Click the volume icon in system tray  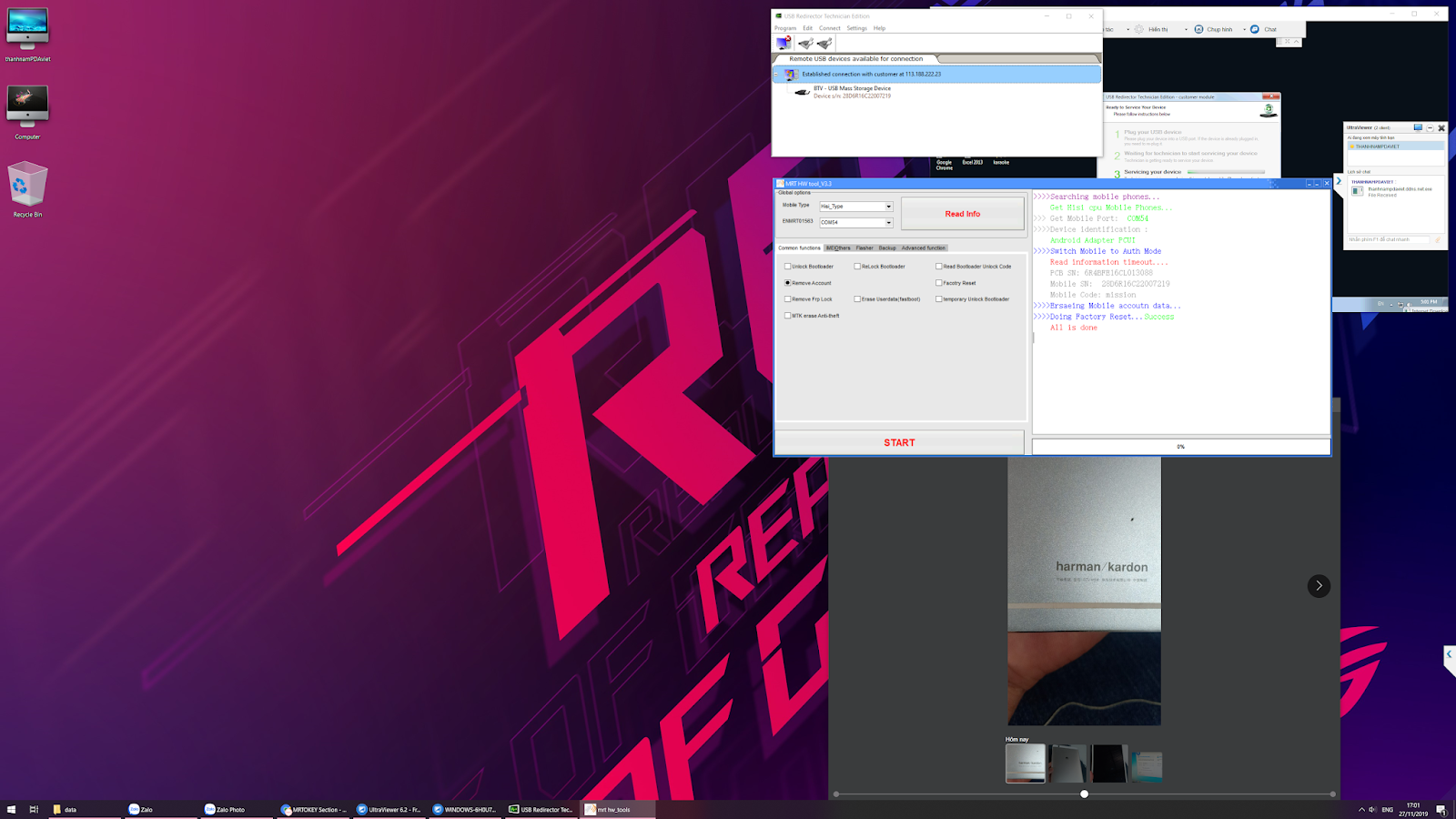pos(1373,810)
